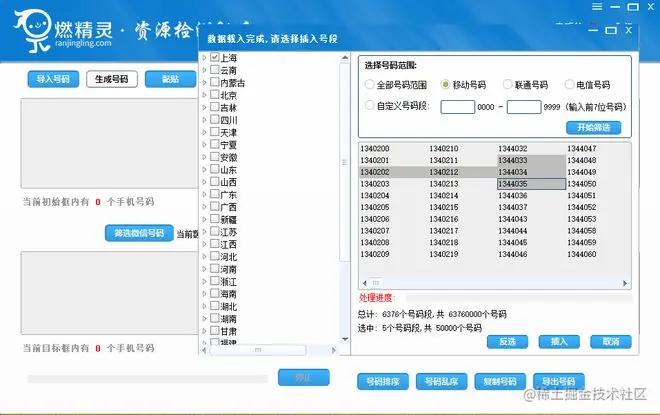Click the province tree horizontal scrollbar thumb
The height and width of the screenshot is (415, 660).
[258, 350]
